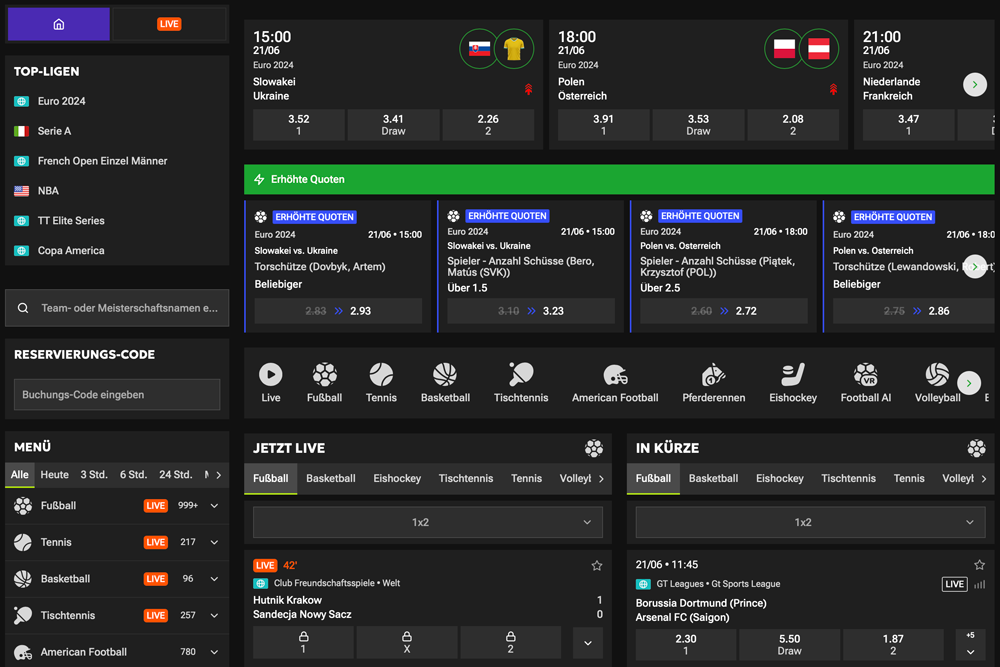
Task: Favorite the Hutnik Krakow match star
Action: (x=596, y=566)
